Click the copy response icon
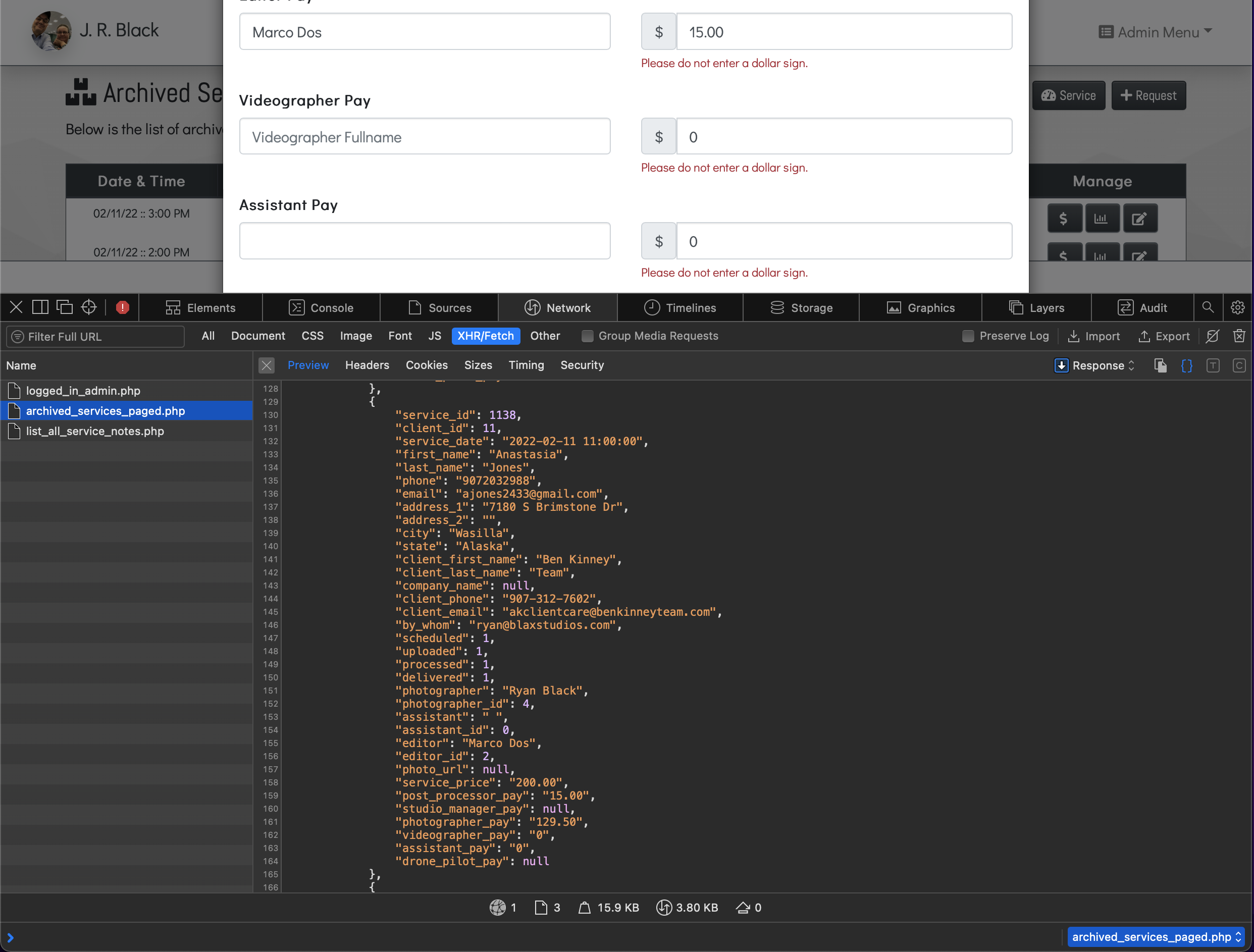 coord(1160,366)
